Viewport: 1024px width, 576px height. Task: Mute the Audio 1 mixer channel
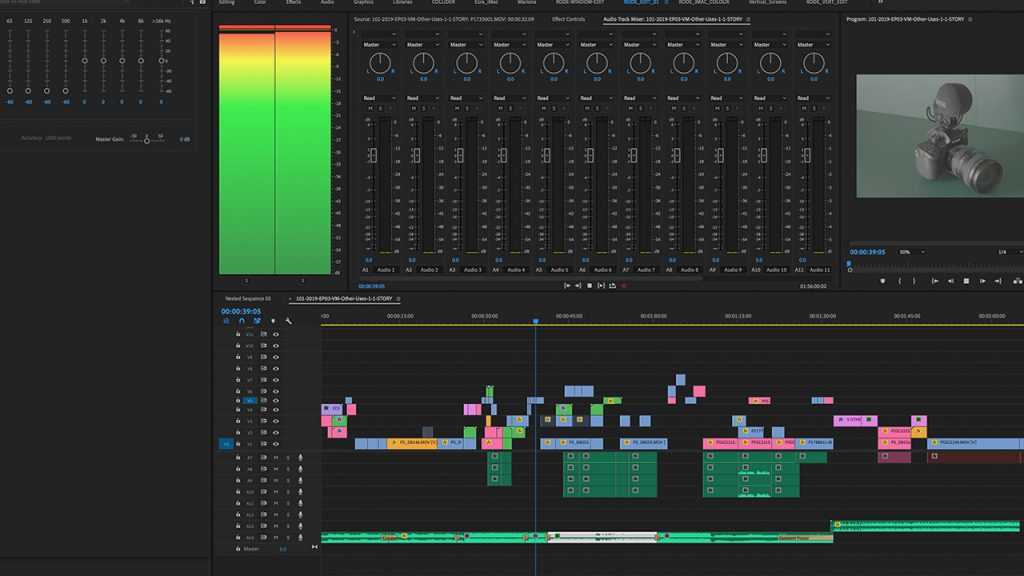(x=368, y=108)
